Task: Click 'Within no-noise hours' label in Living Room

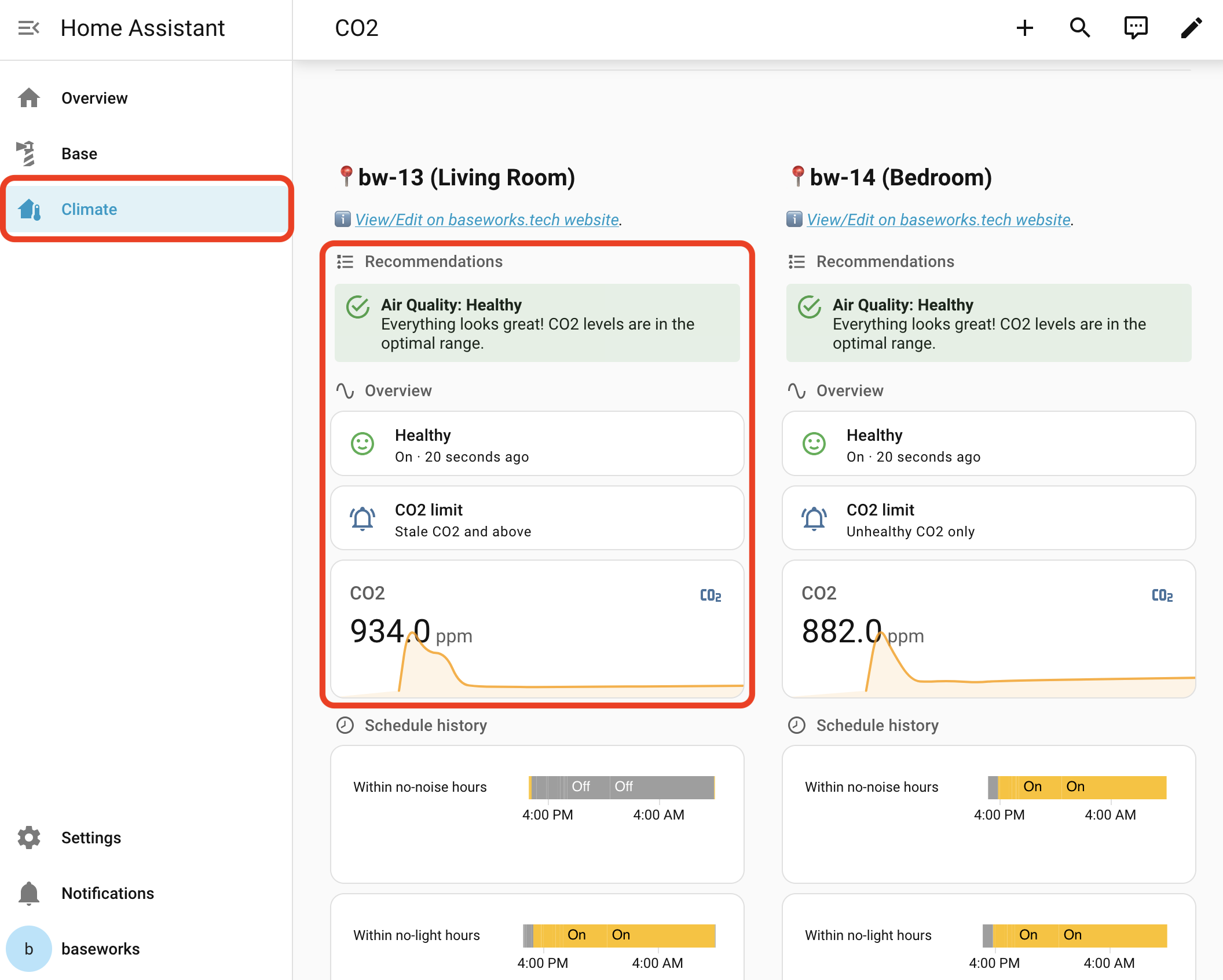Action: point(420,787)
